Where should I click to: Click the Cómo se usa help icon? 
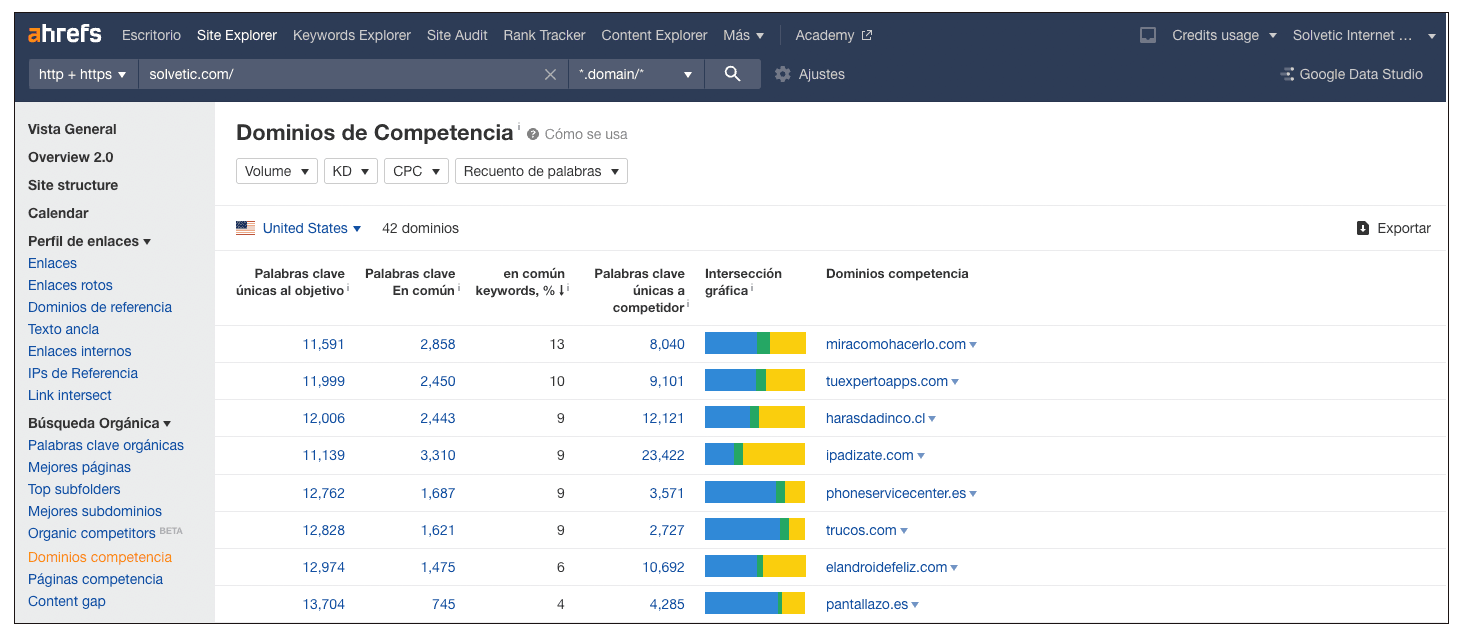coord(533,134)
